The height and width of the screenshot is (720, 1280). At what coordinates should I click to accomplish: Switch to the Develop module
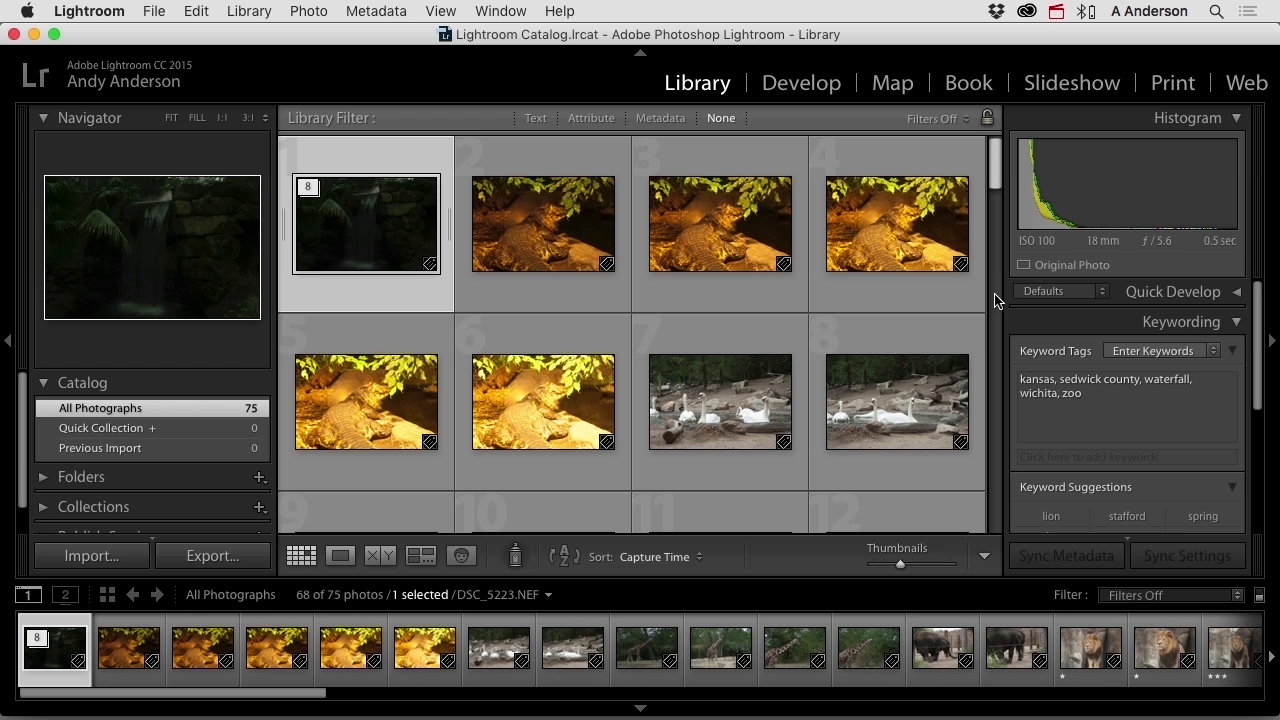[801, 83]
